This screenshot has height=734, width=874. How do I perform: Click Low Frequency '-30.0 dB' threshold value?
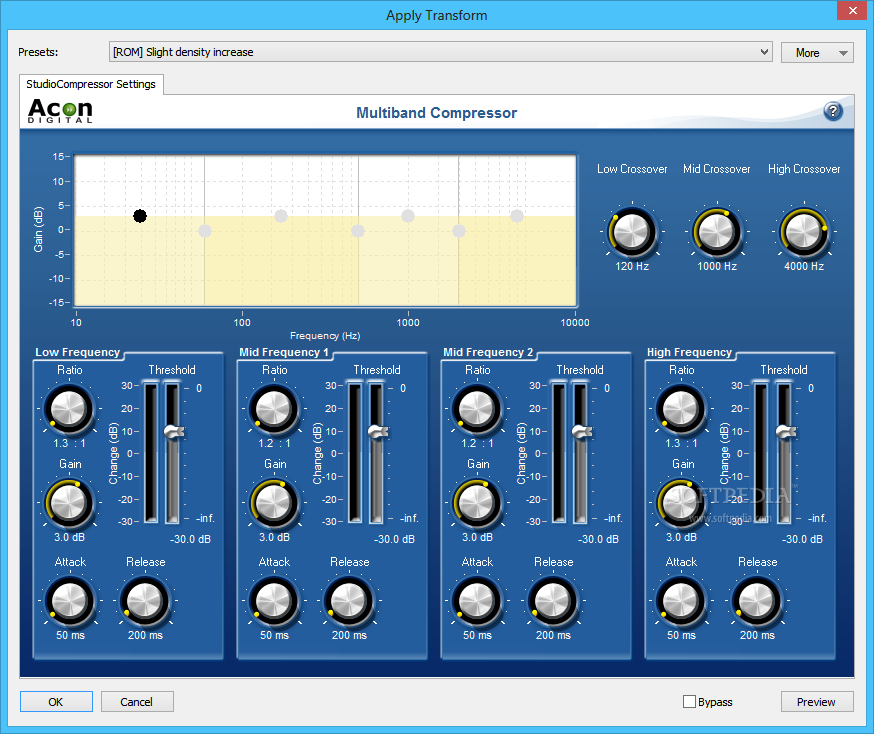(x=190, y=539)
